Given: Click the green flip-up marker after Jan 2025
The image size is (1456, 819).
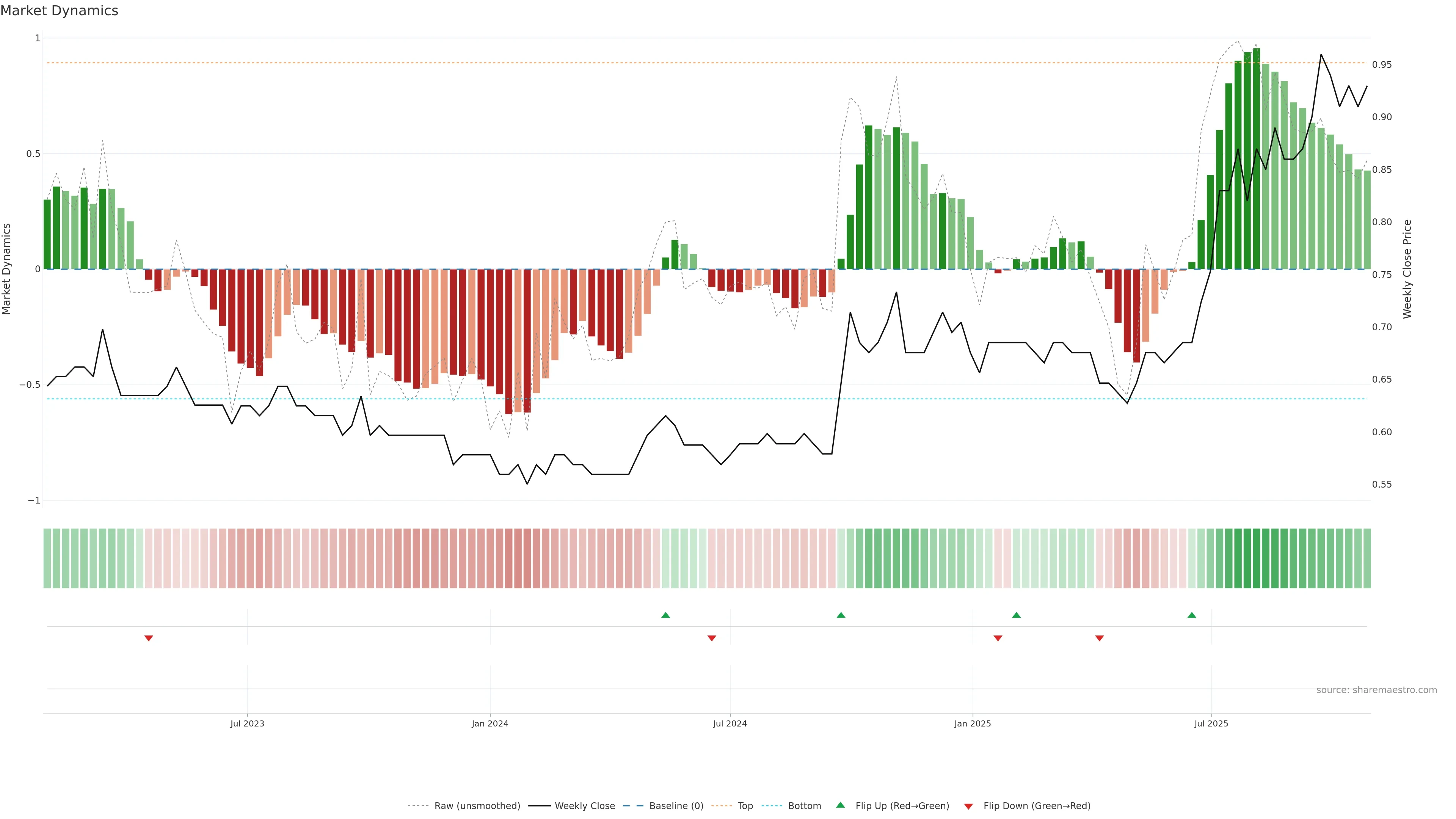Looking at the screenshot, I should (x=1016, y=615).
